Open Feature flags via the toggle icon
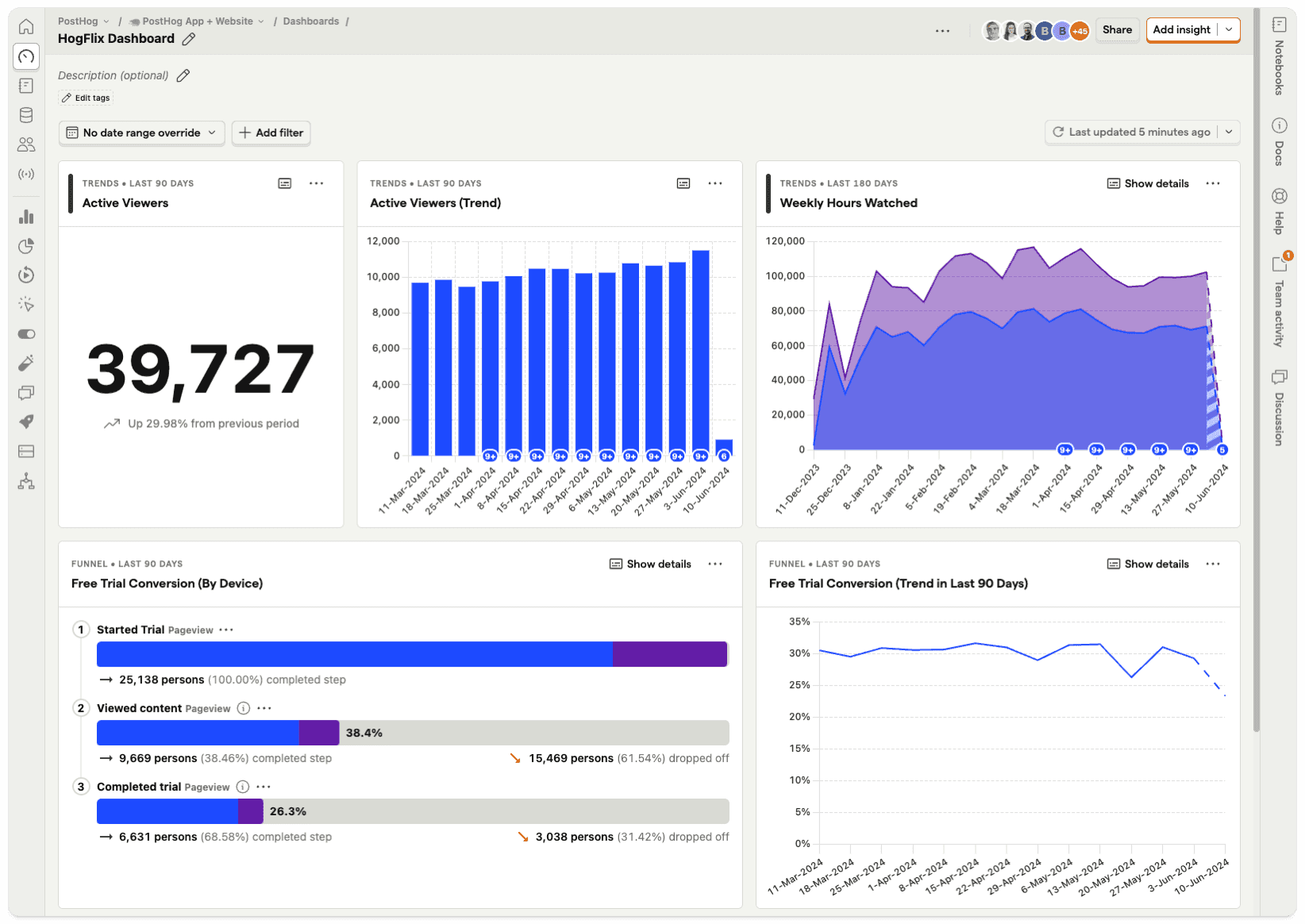 click(x=26, y=333)
